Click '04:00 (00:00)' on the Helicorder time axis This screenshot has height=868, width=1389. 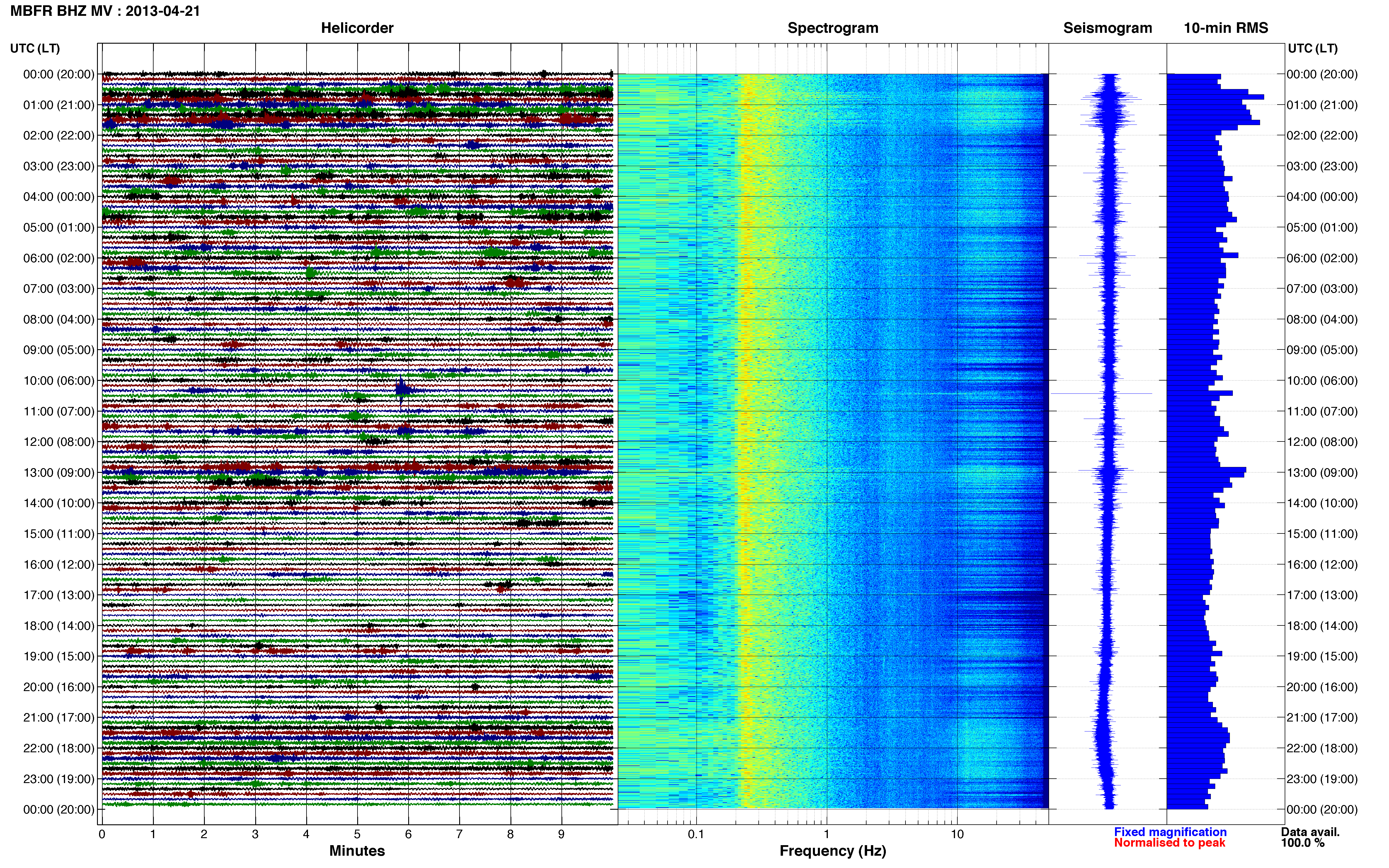coord(59,197)
